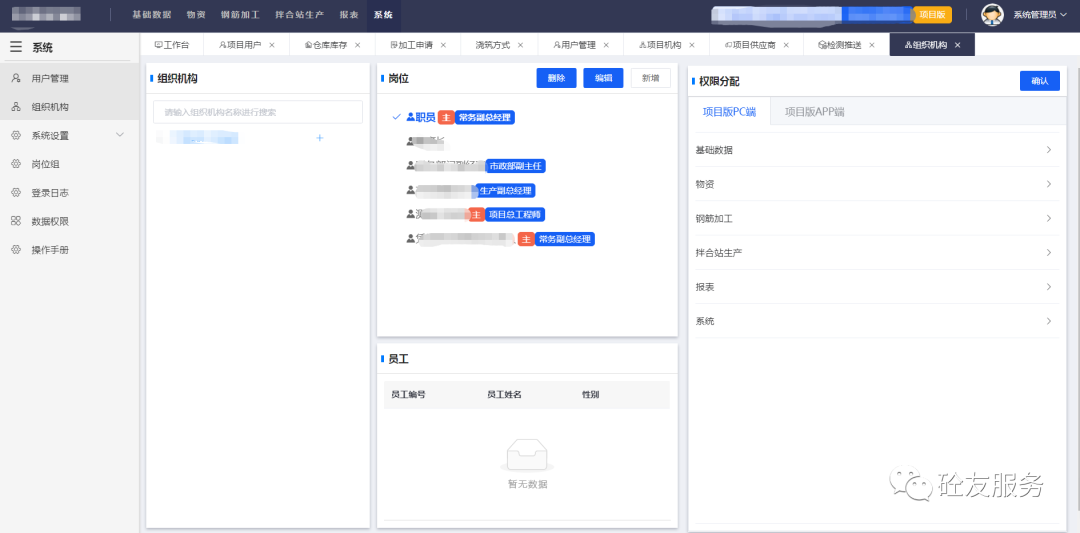Open 数据权限 in the sidebar
Image resolution: width=1080 pixels, height=533 pixels.
point(49,221)
